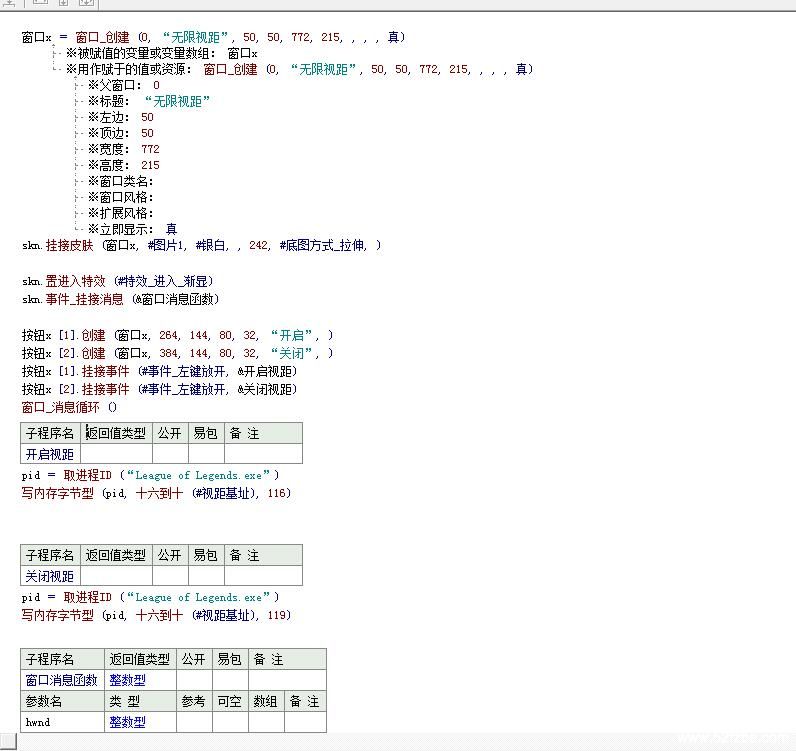
Task: Toggle 数组 cell for hwnd parameter
Action: pos(266,722)
